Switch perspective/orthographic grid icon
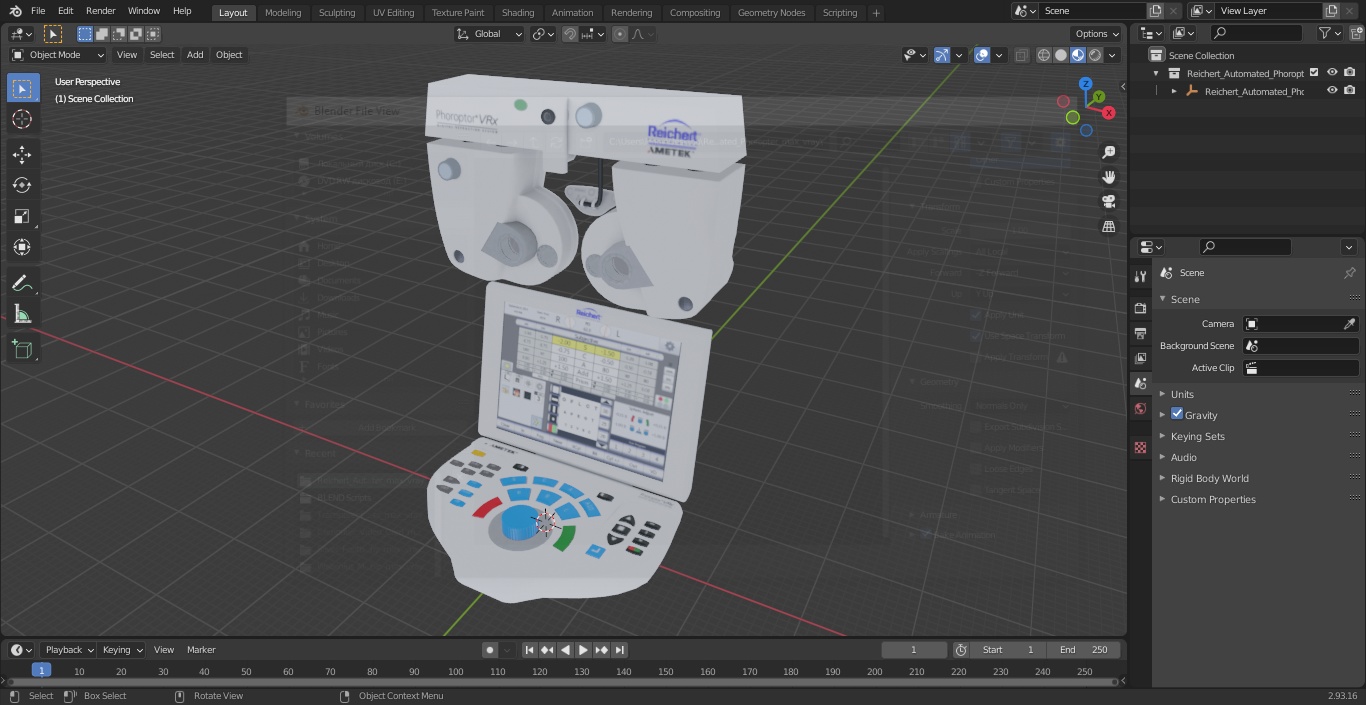Screen dimensions: 1366x705 (1108, 227)
